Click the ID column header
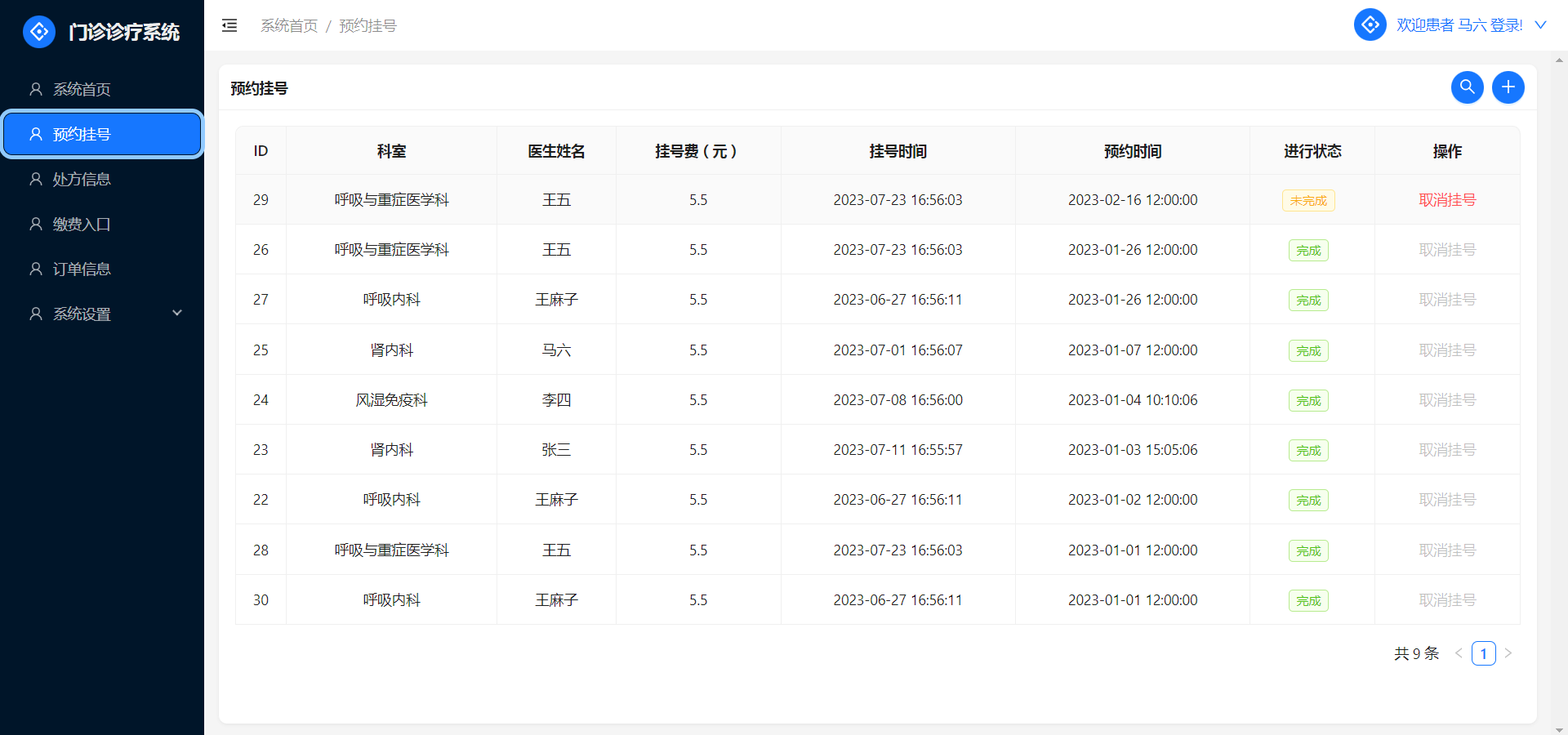This screenshot has width=1568, height=735. 261,151
